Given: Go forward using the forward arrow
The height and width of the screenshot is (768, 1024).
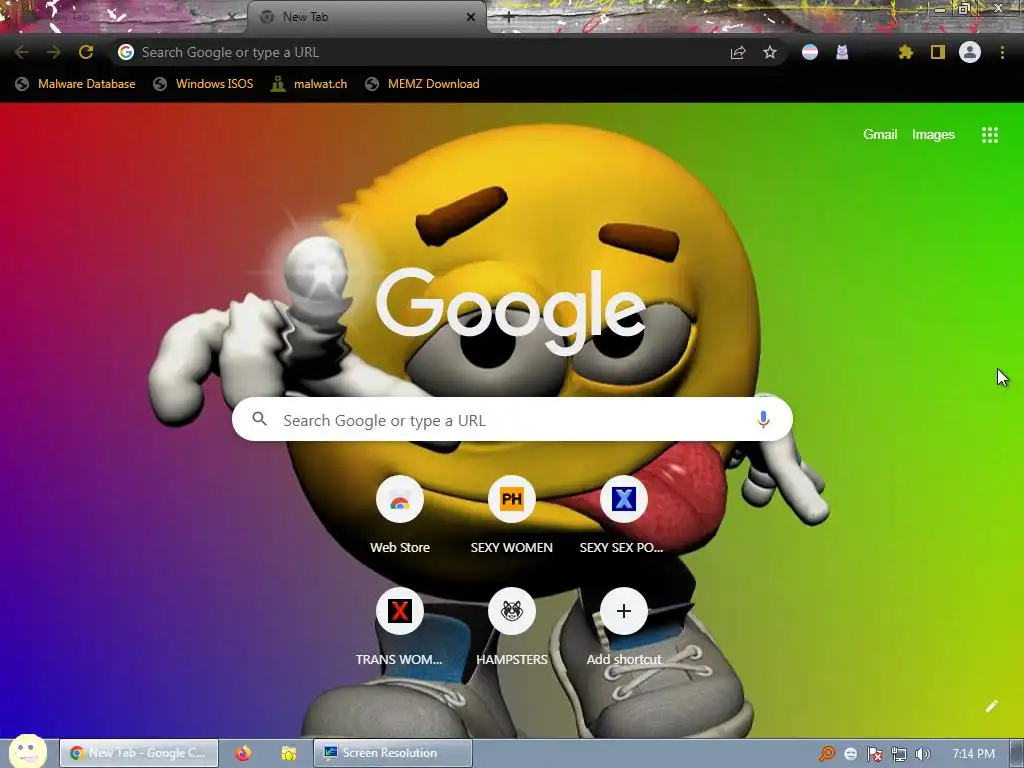Looking at the screenshot, I should tap(54, 52).
